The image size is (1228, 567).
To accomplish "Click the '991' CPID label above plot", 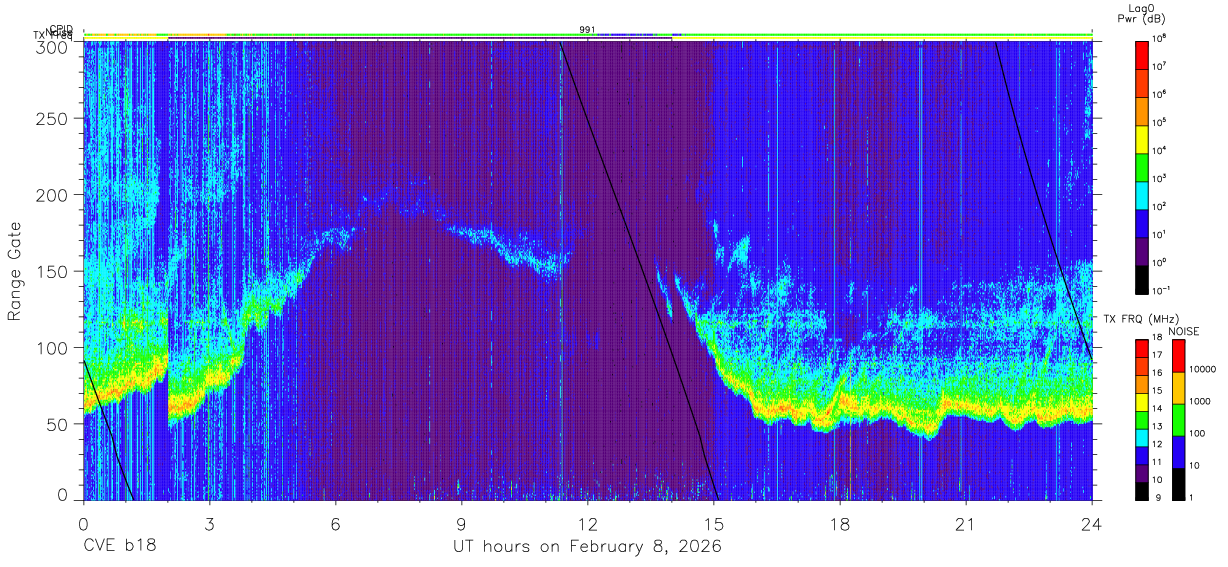I will [x=587, y=30].
